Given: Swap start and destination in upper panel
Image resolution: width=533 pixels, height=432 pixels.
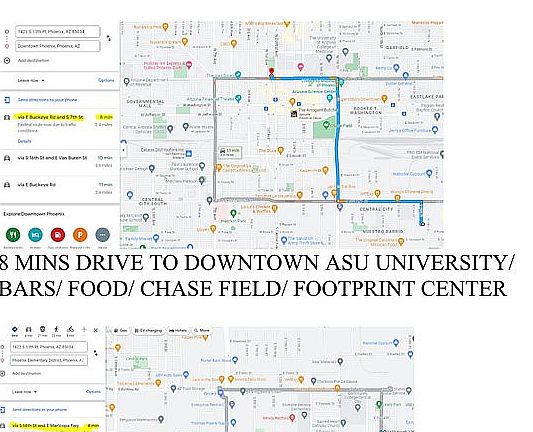Looking at the screenshot, I should [x=108, y=38].
